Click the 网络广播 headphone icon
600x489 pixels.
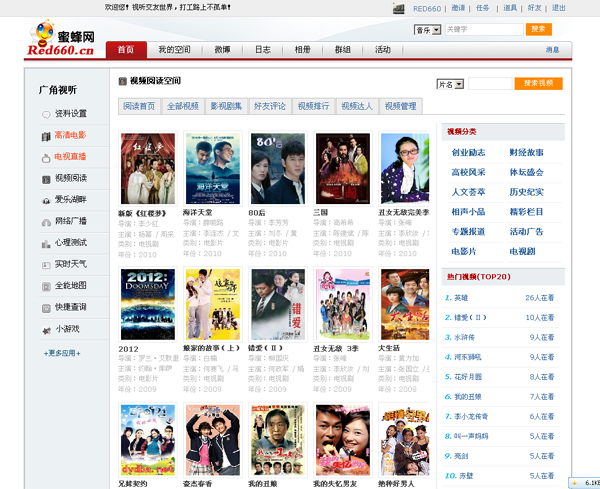point(46,222)
